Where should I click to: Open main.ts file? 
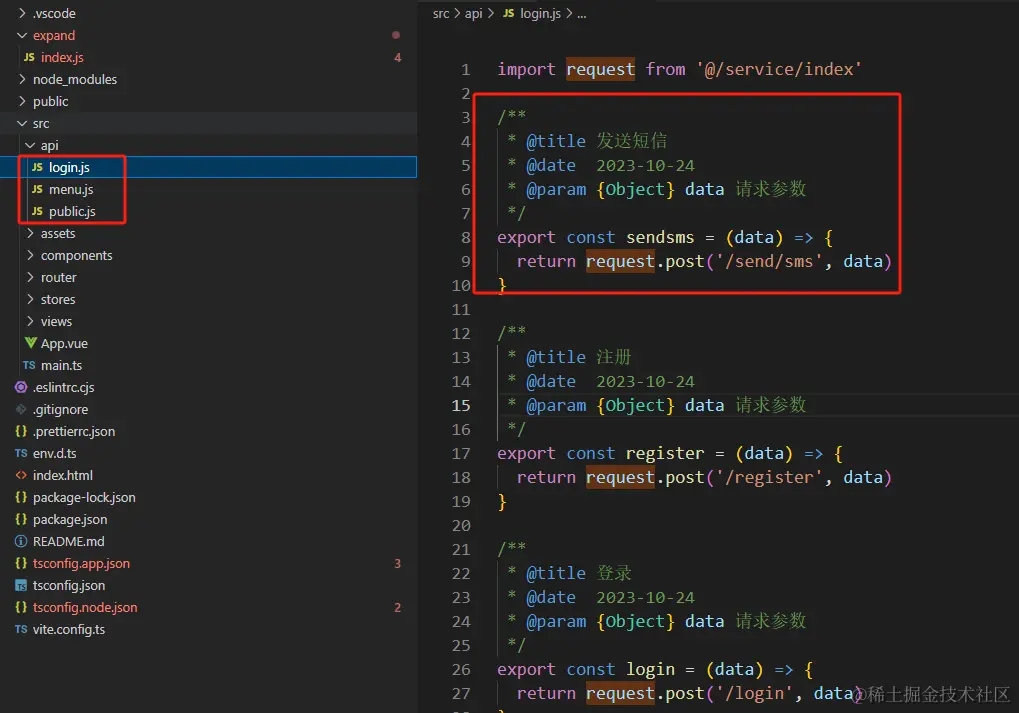tap(62, 365)
